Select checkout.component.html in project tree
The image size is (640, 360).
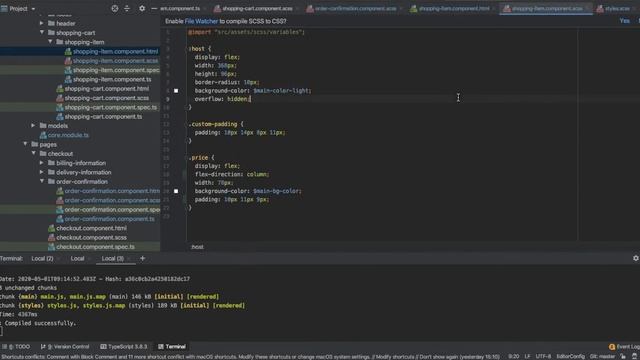[91, 228]
